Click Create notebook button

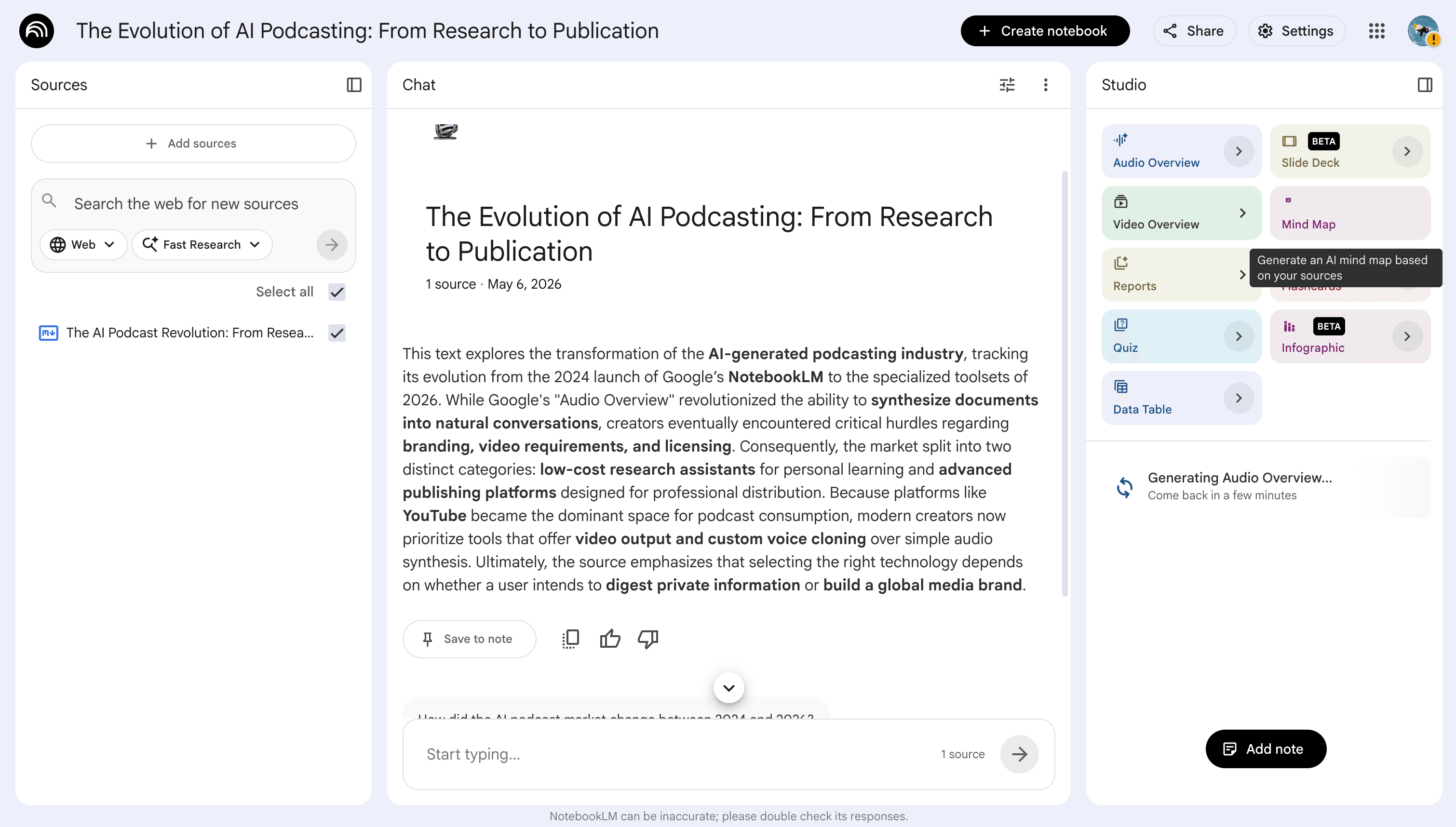pos(1045,31)
